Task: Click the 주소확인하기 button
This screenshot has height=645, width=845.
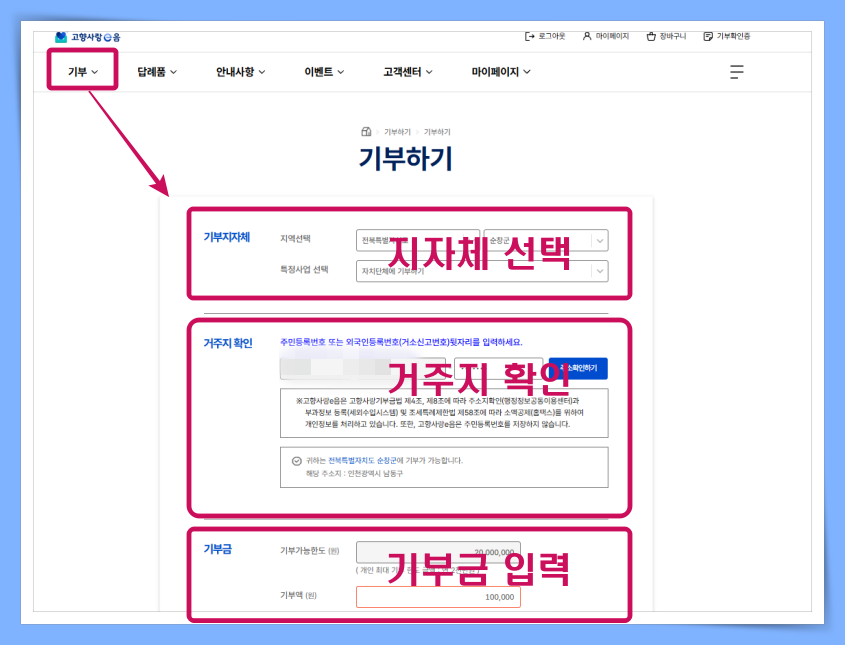Action: 578,368
